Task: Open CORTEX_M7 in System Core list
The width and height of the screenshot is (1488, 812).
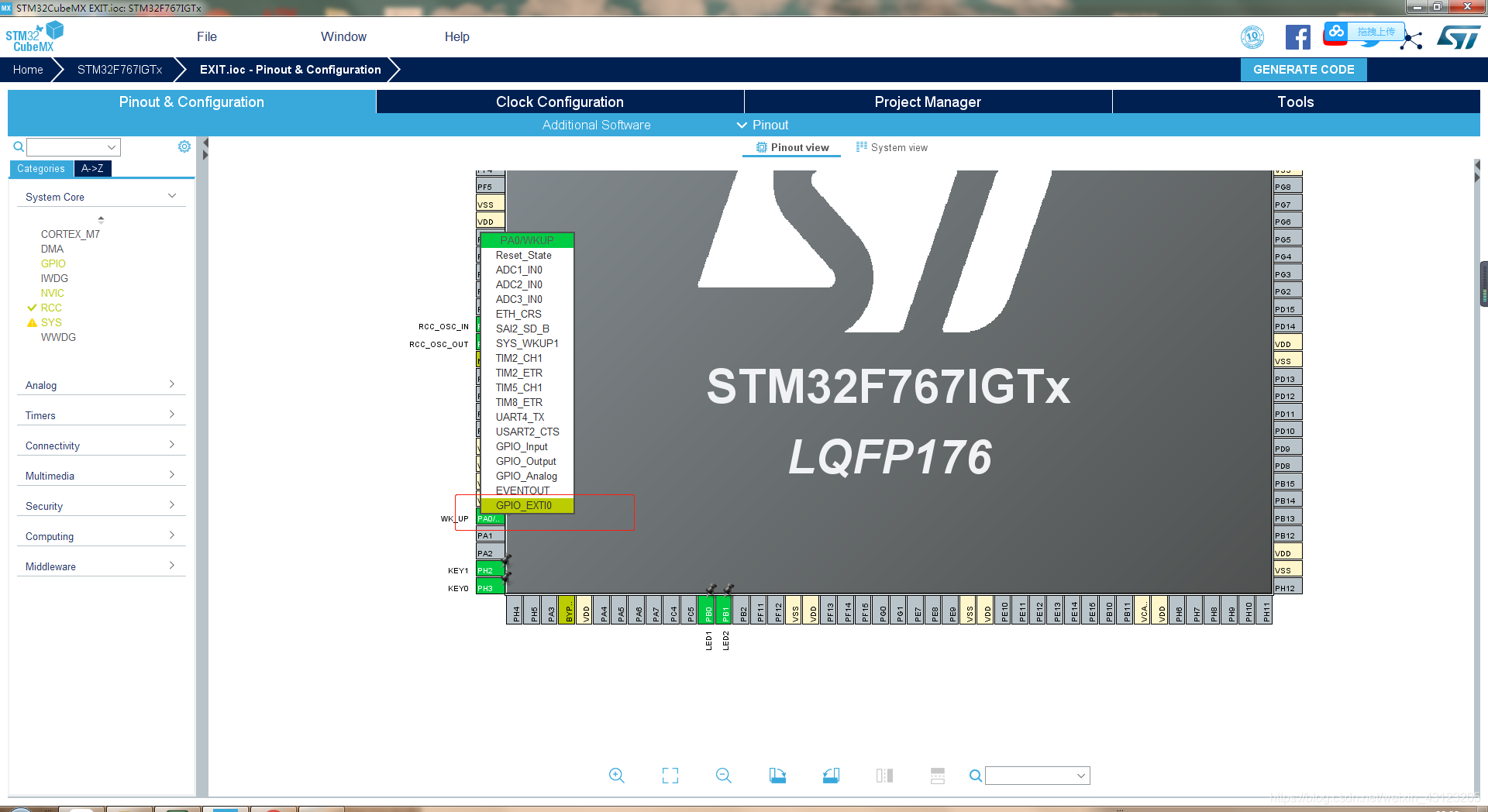Action: click(x=71, y=234)
